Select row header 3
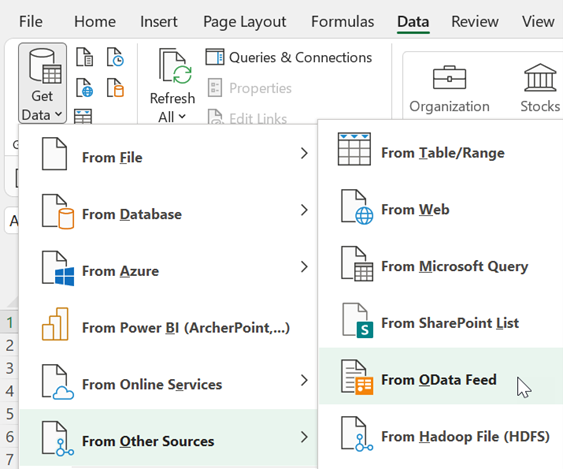Image resolution: width=563 pixels, height=469 pixels. (x=10, y=368)
